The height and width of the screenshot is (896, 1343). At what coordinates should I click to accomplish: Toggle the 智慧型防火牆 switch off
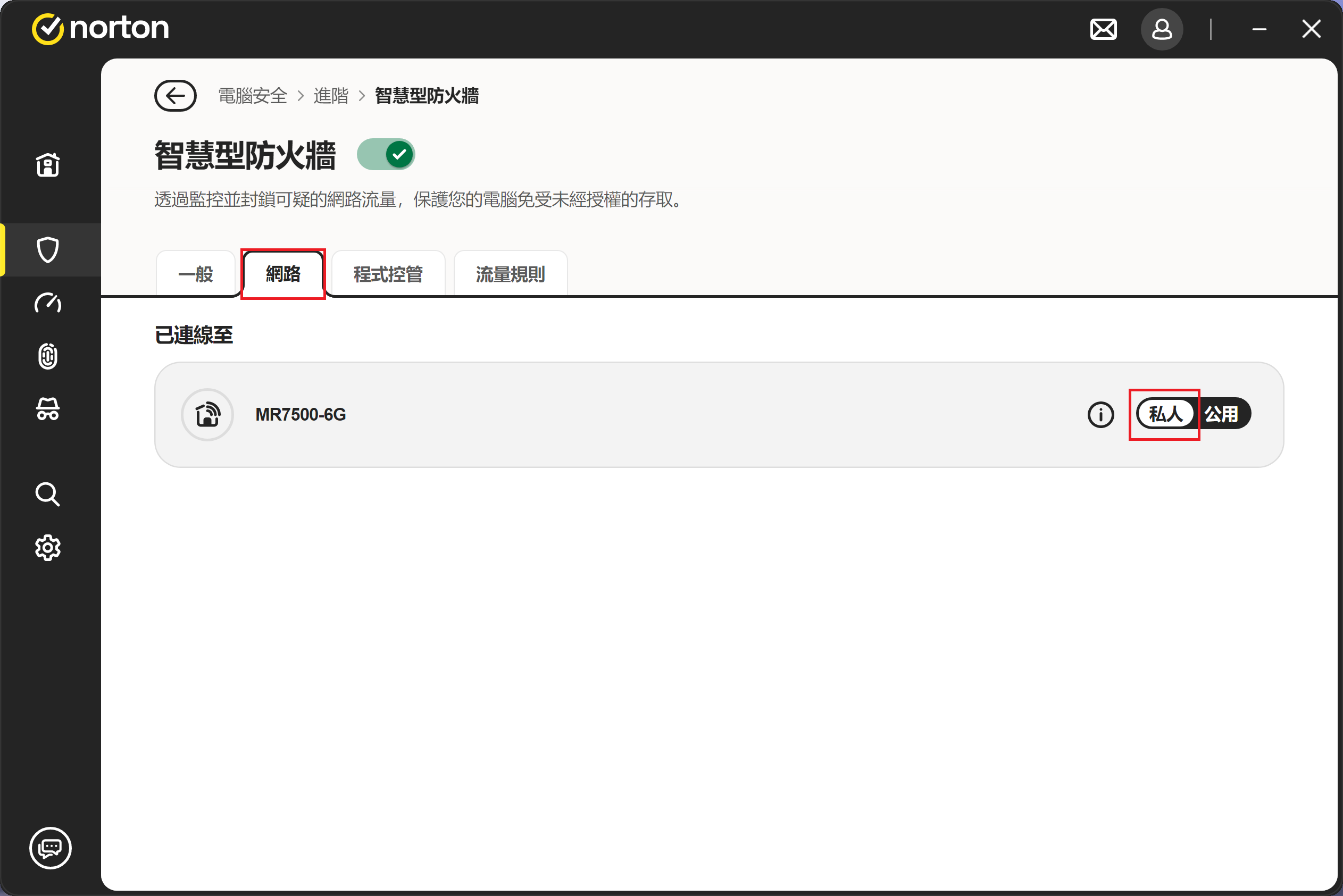[386, 154]
